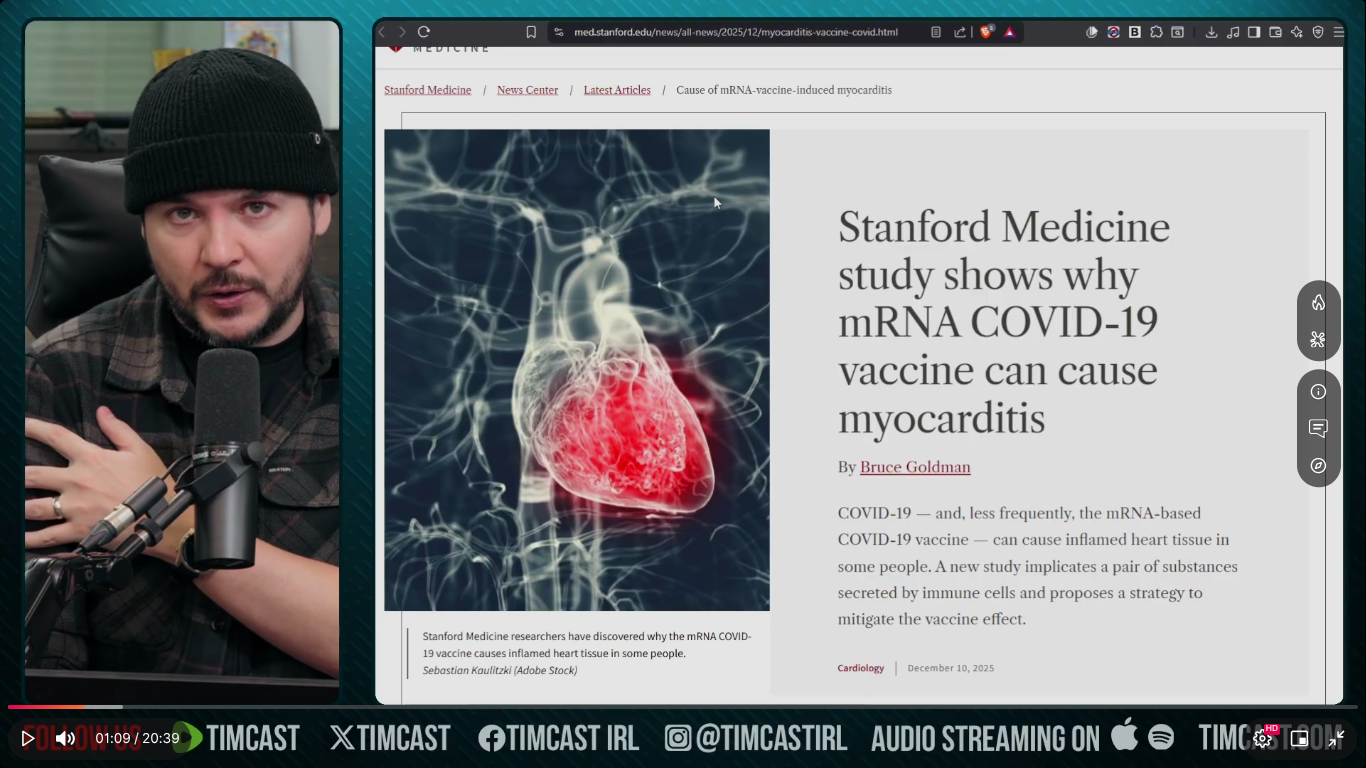Screen dimensions: 1366x768
Task: Go to News Center breadcrumb
Action: point(528,90)
